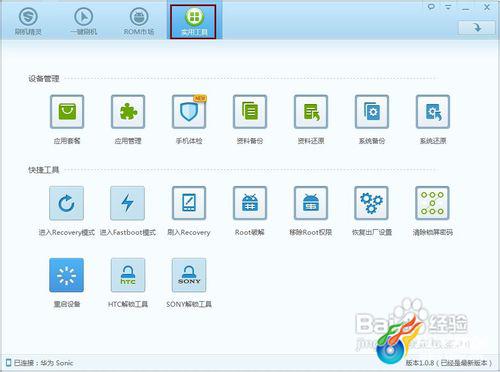Screen dimensions: 500x372
Task: Click the version 1.0.8 status text
Action: (449, 363)
